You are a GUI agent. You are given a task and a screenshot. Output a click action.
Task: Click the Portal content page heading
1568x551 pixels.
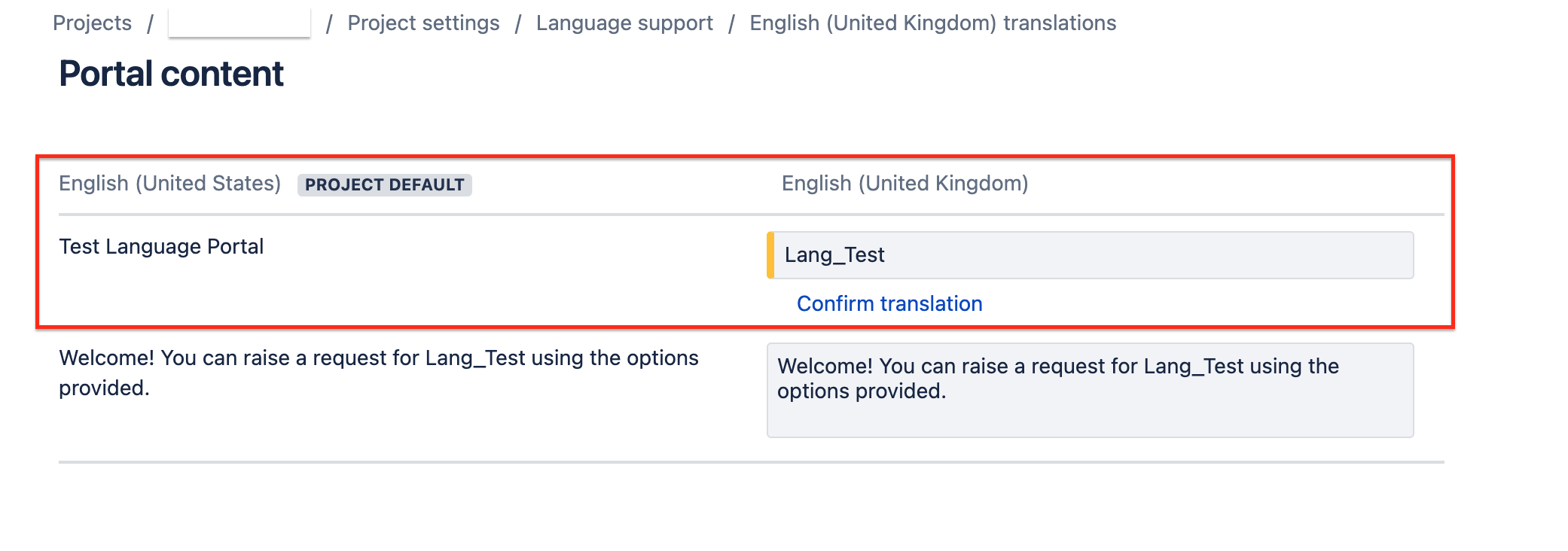coord(172,73)
